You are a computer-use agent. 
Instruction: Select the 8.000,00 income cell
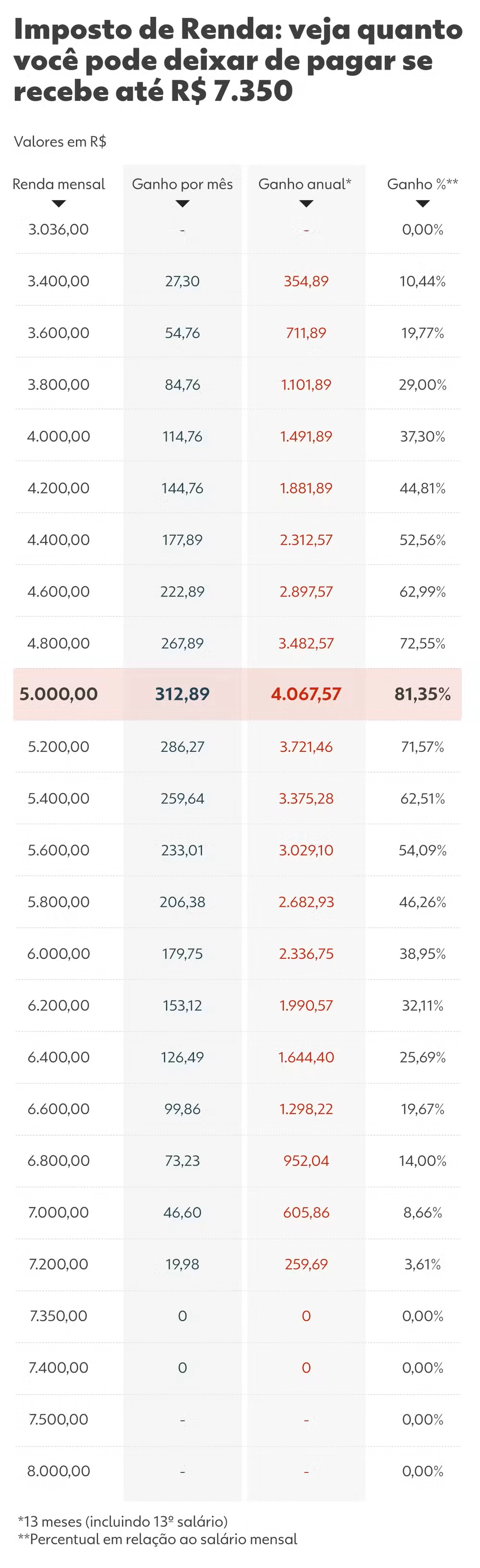pyautogui.click(x=59, y=1471)
